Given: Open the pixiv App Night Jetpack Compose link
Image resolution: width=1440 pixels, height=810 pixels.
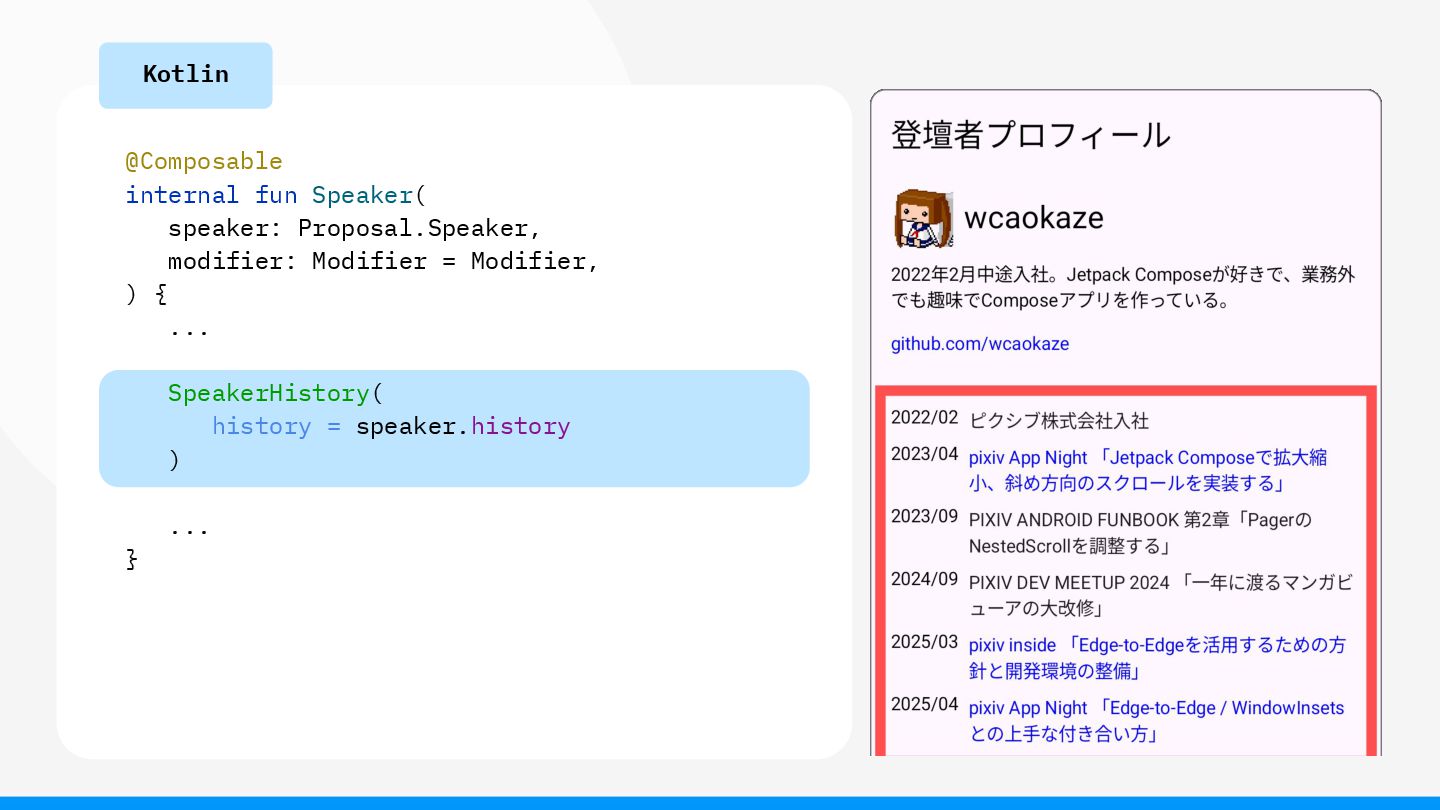Looking at the screenshot, I should click(x=1148, y=471).
